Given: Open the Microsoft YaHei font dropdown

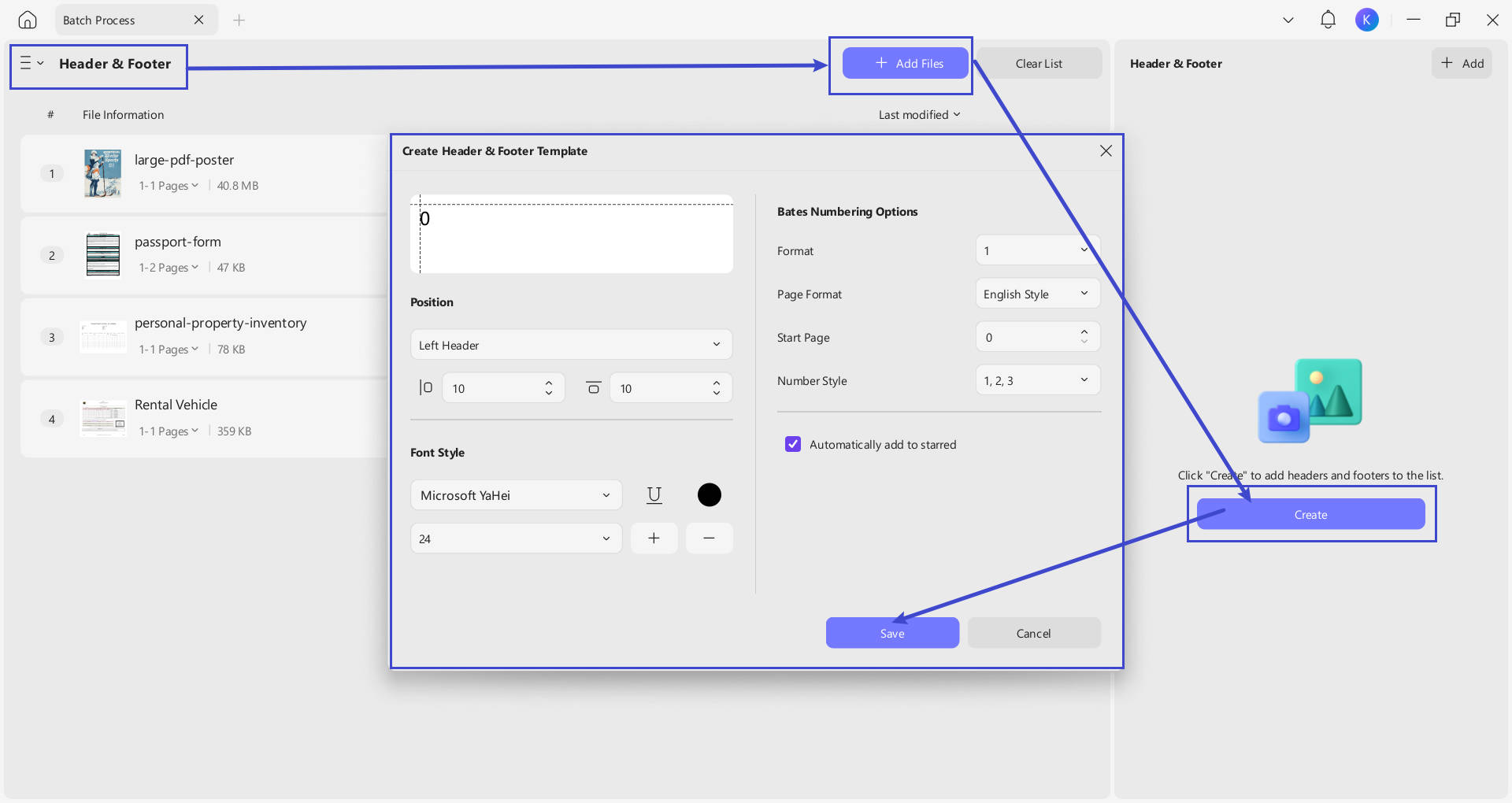Looking at the screenshot, I should coord(516,495).
